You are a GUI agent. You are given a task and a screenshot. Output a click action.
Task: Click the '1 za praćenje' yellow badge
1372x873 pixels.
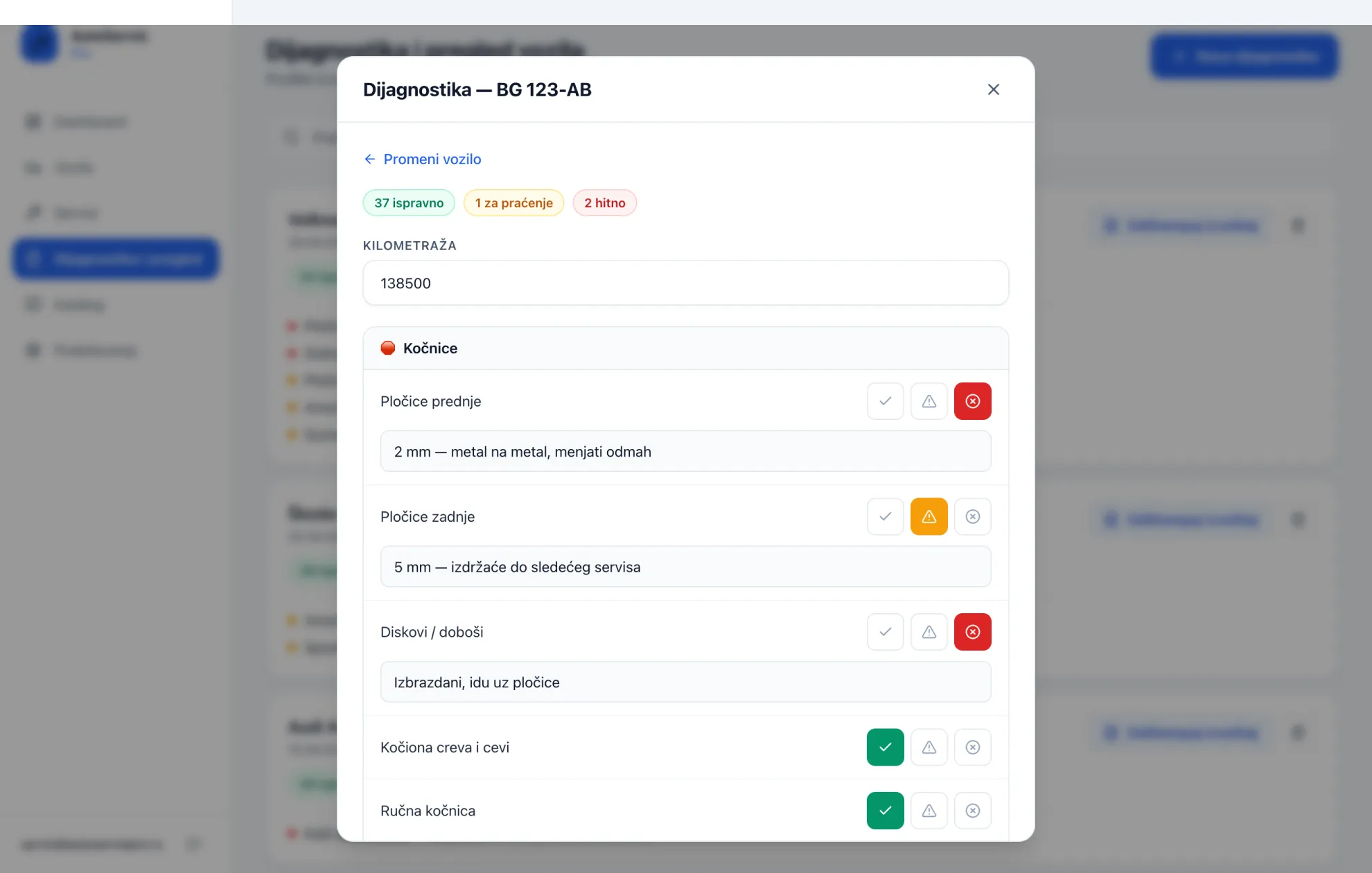point(513,203)
